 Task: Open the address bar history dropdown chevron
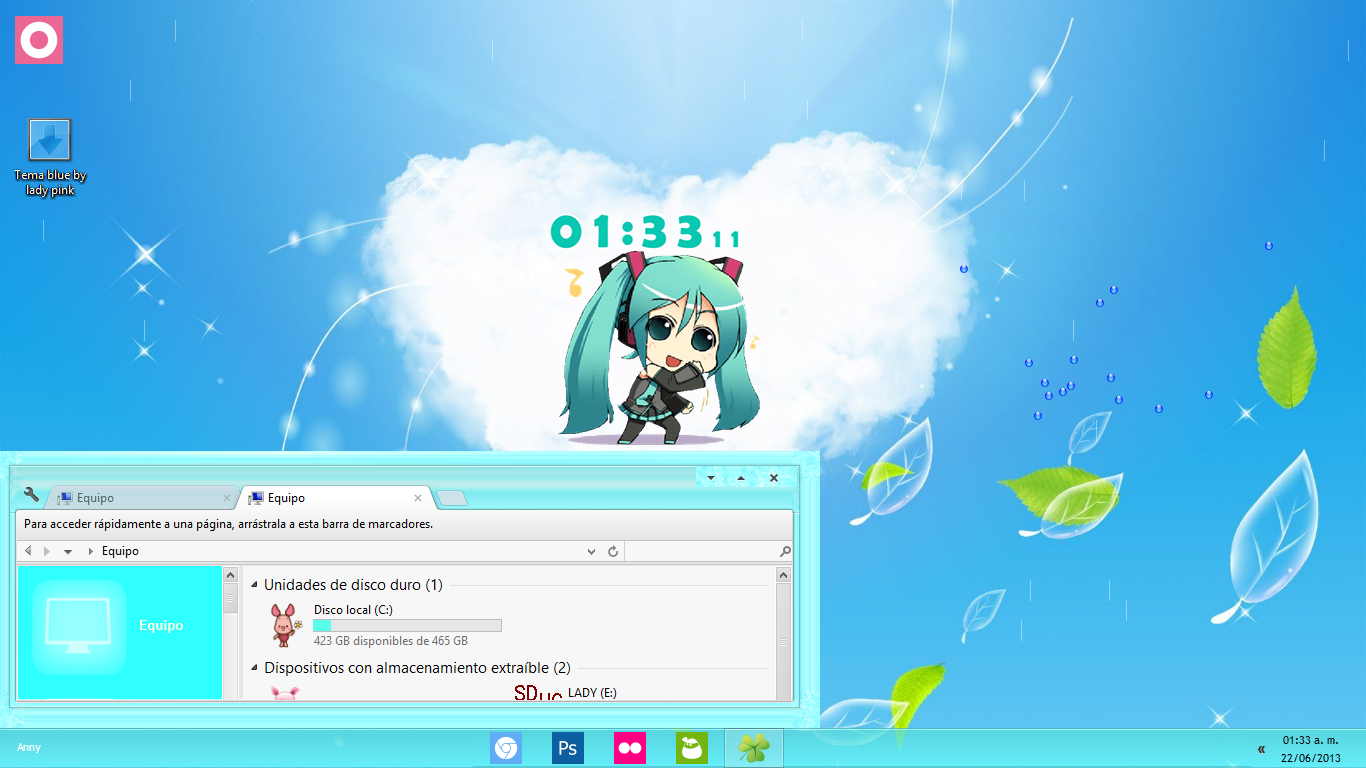[x=593, y=551]
